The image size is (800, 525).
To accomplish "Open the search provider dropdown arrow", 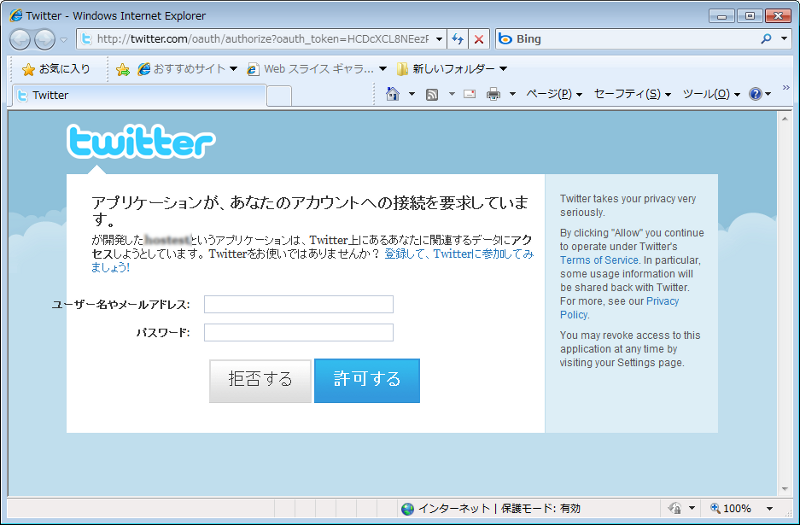I will point(784,39).
